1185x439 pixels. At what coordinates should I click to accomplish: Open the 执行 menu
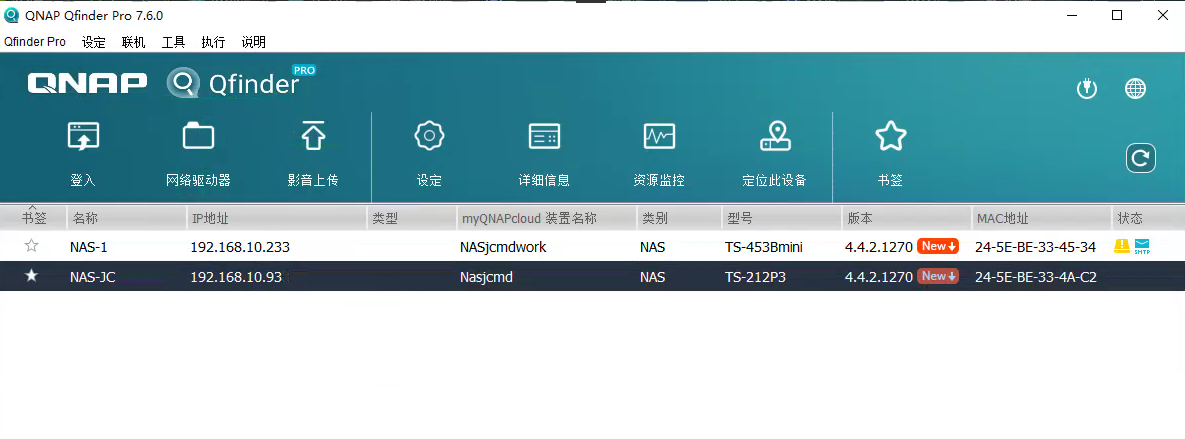213,42
